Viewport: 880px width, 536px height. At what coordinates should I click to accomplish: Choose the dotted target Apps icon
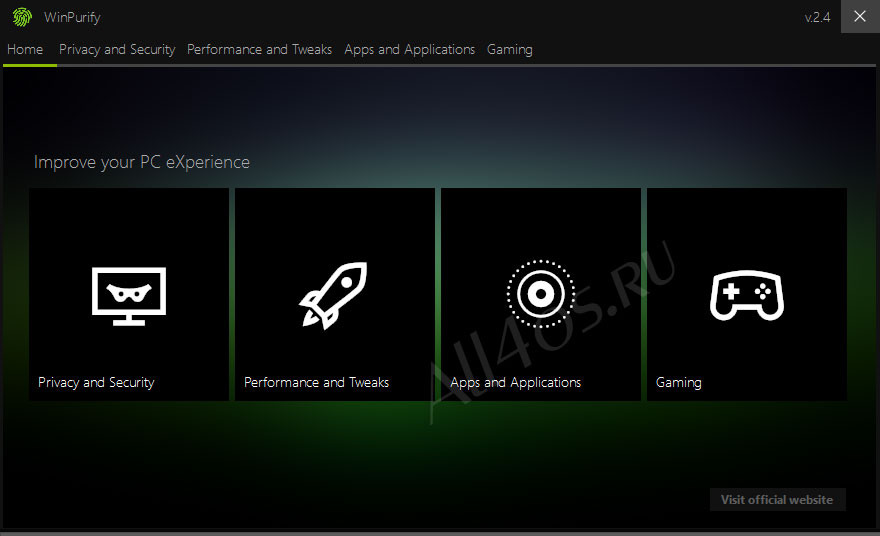click(x=540, y=294)
